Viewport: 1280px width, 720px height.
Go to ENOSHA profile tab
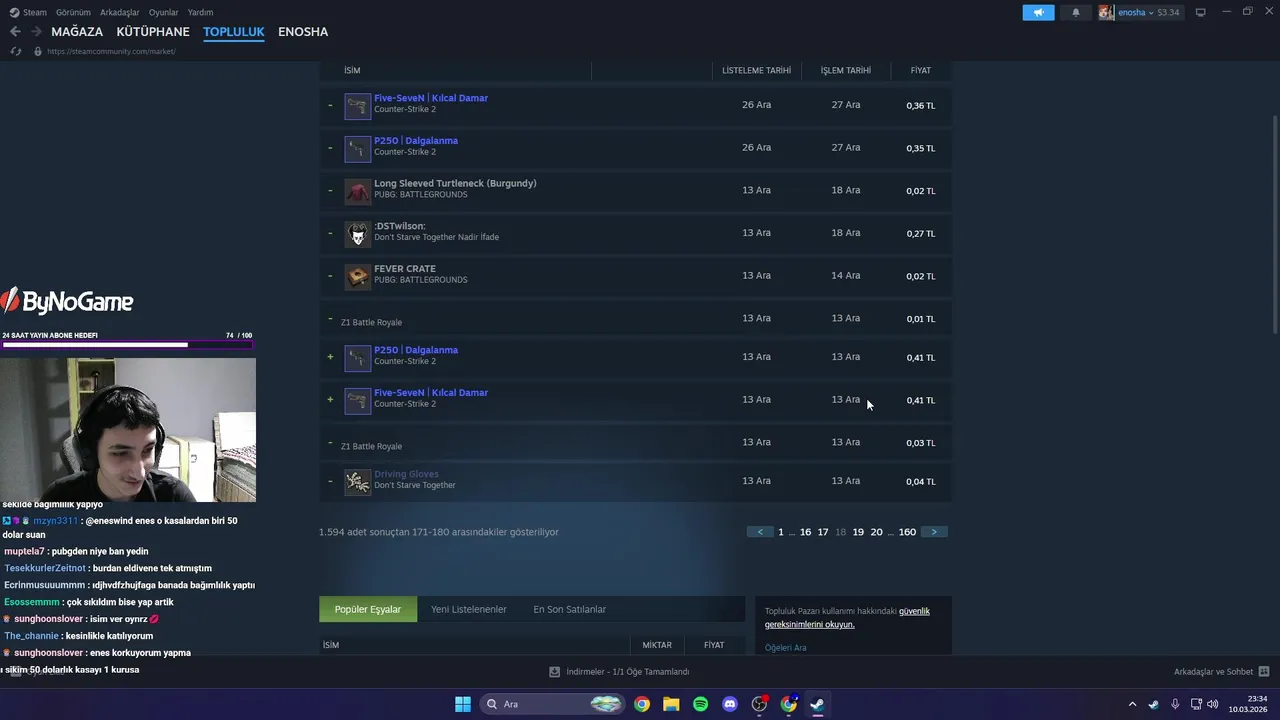coord(303,32)
